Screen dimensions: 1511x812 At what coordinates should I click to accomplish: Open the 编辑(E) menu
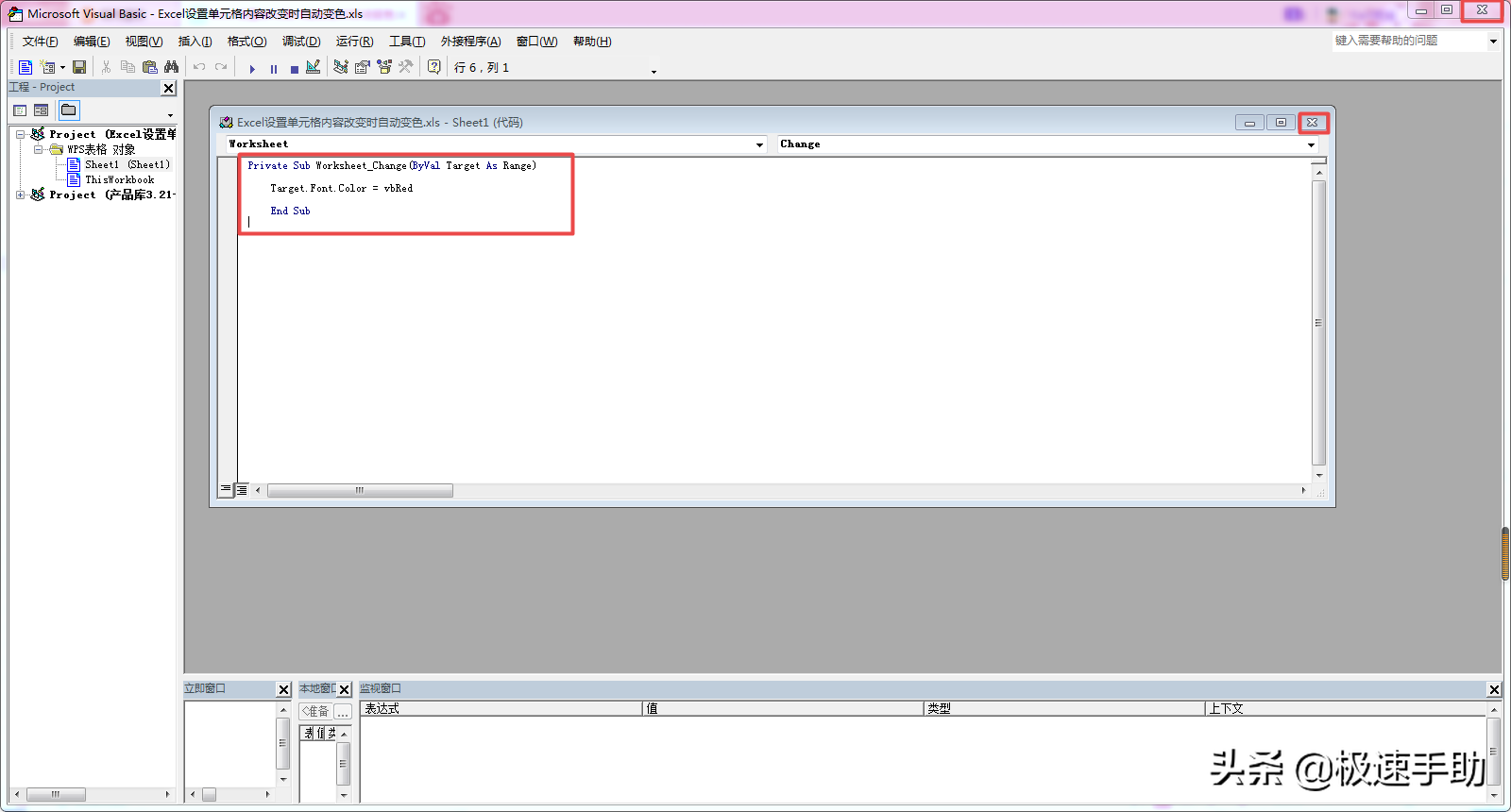pos(92,42)
